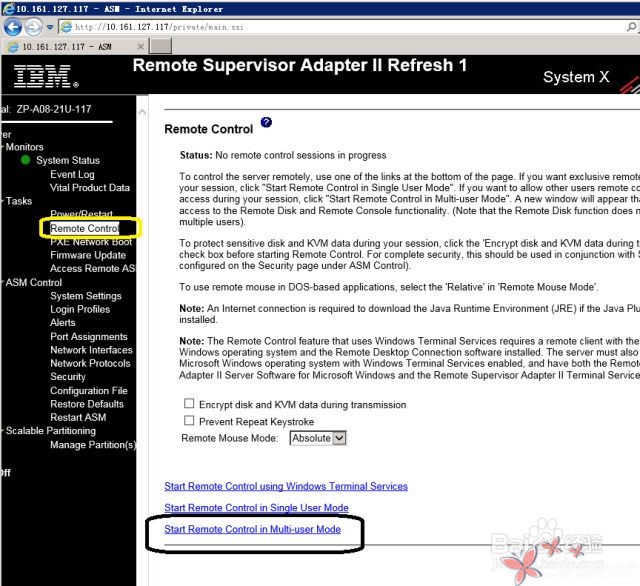The height and width of the screenshot is (586, 640).
Task: Start Remote Control using Windows Terminal Services
Action: tap(286, 486)
